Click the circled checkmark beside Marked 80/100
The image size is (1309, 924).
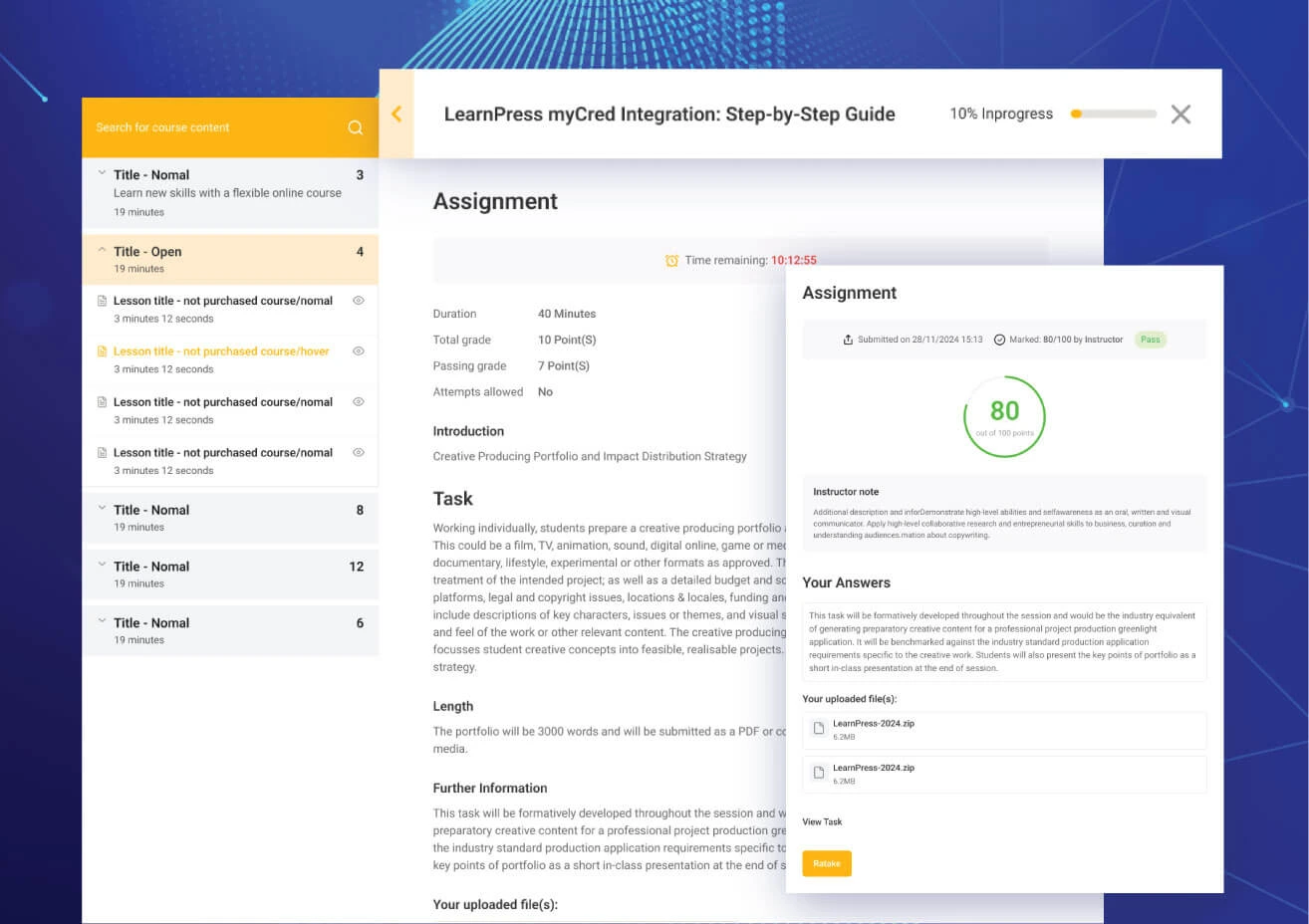pos(999,339)
